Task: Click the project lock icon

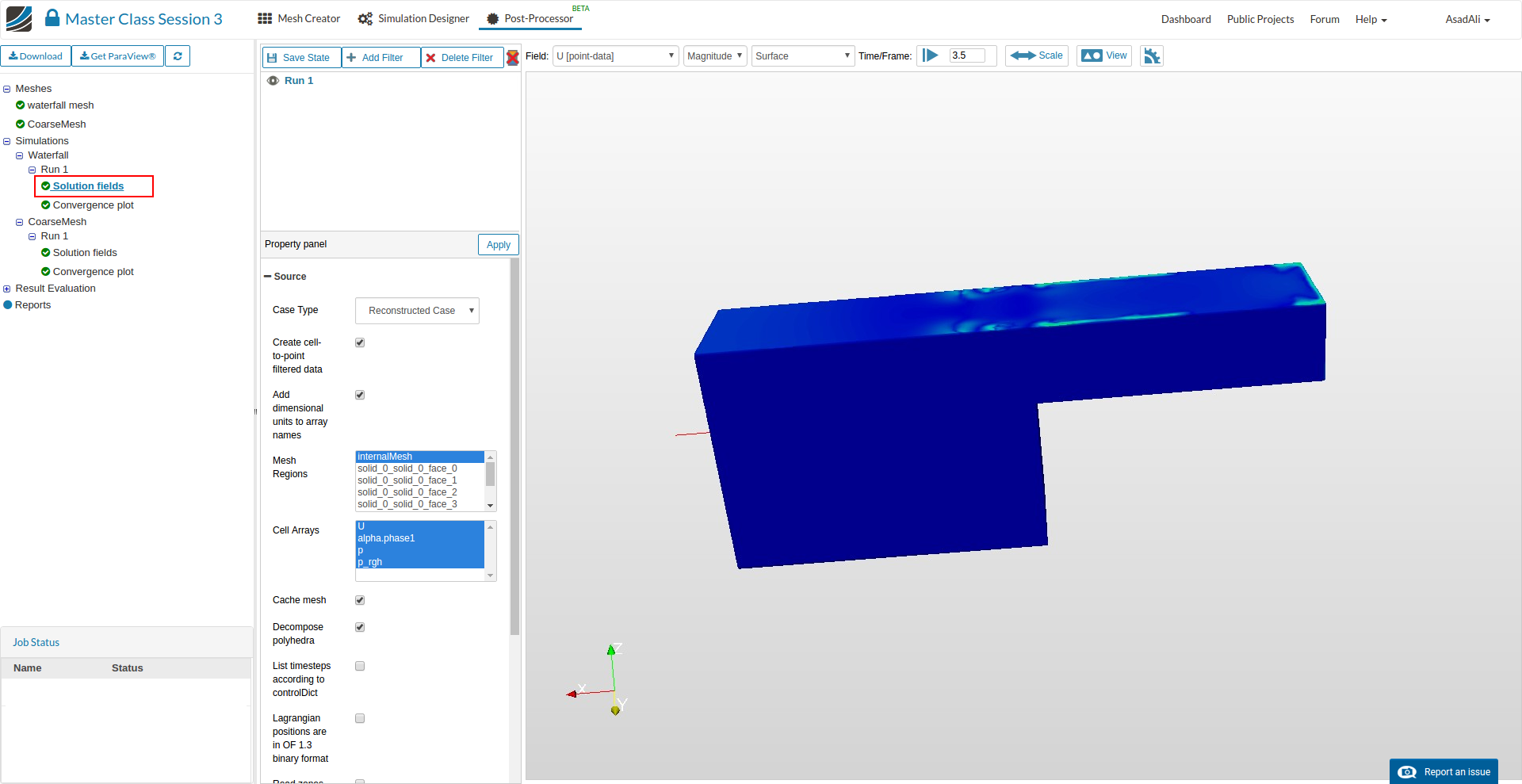Action: [52, 18]
